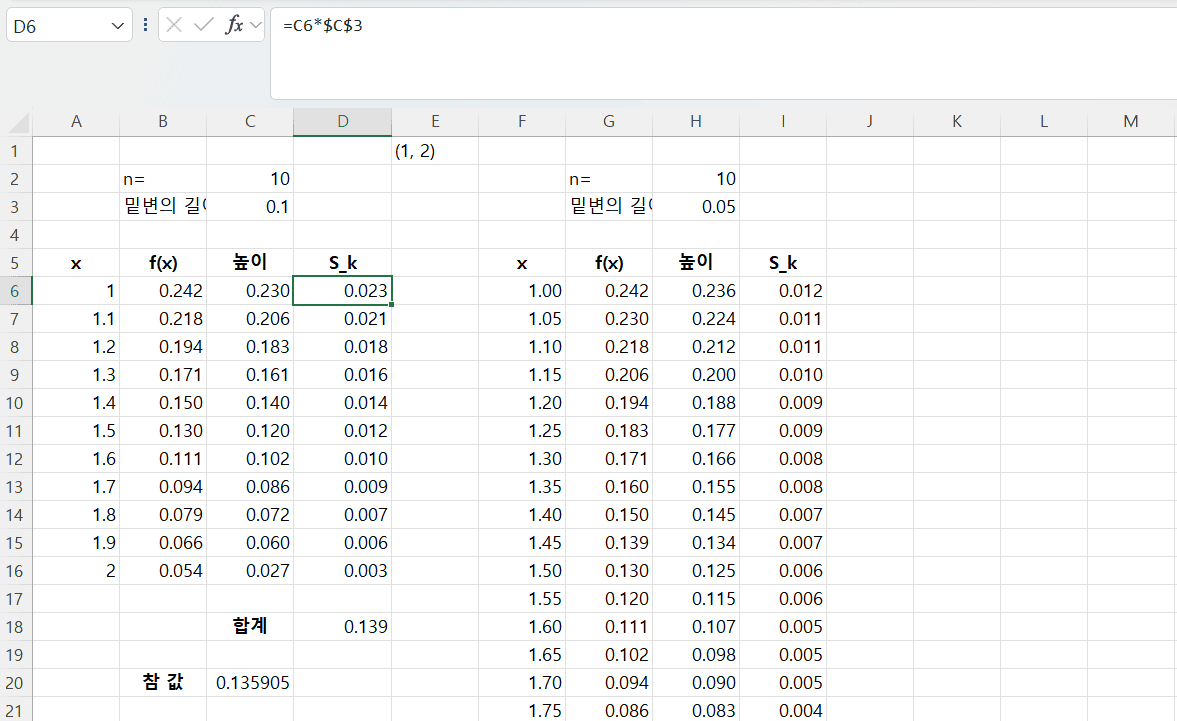This screenshot has width=1177, height=721.
Task: Select row 18 header
Action: pos(16,627)
